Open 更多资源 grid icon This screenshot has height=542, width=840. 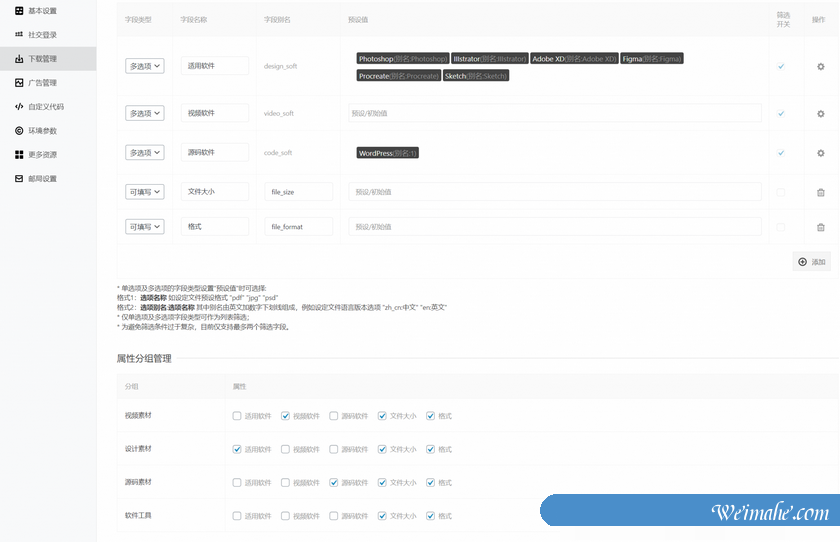point(19,155)
